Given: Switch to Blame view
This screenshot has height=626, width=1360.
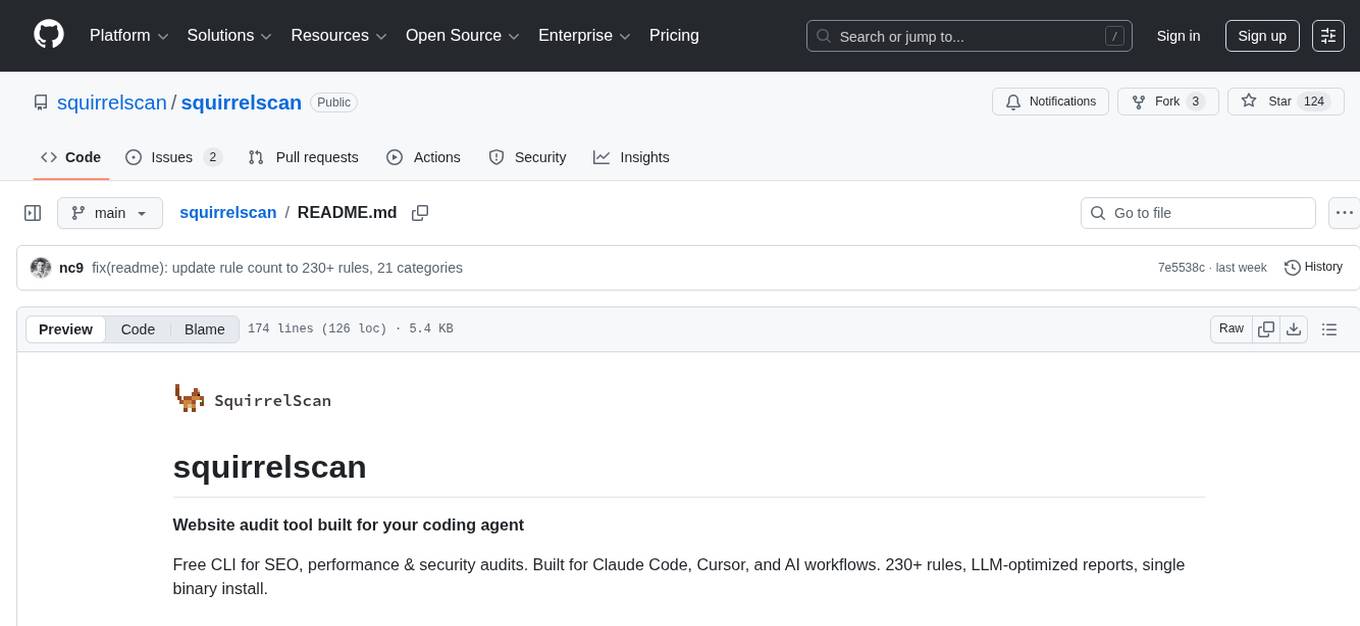Looking at the screenshot, I should pyautogui.click(x=204, y=329).
